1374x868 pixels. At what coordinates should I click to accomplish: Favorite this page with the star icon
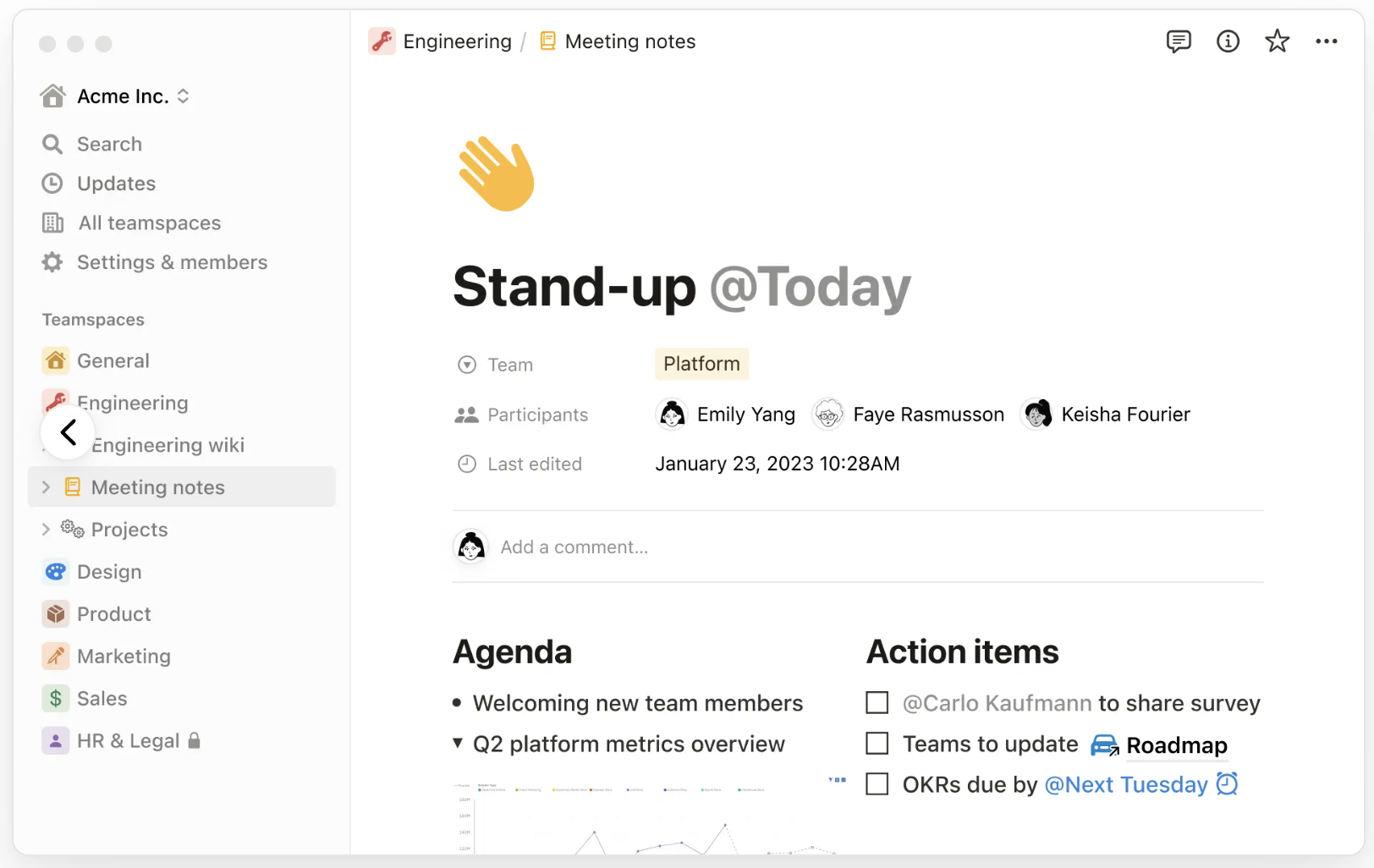pyautogui.click(x=1277, y=41)
